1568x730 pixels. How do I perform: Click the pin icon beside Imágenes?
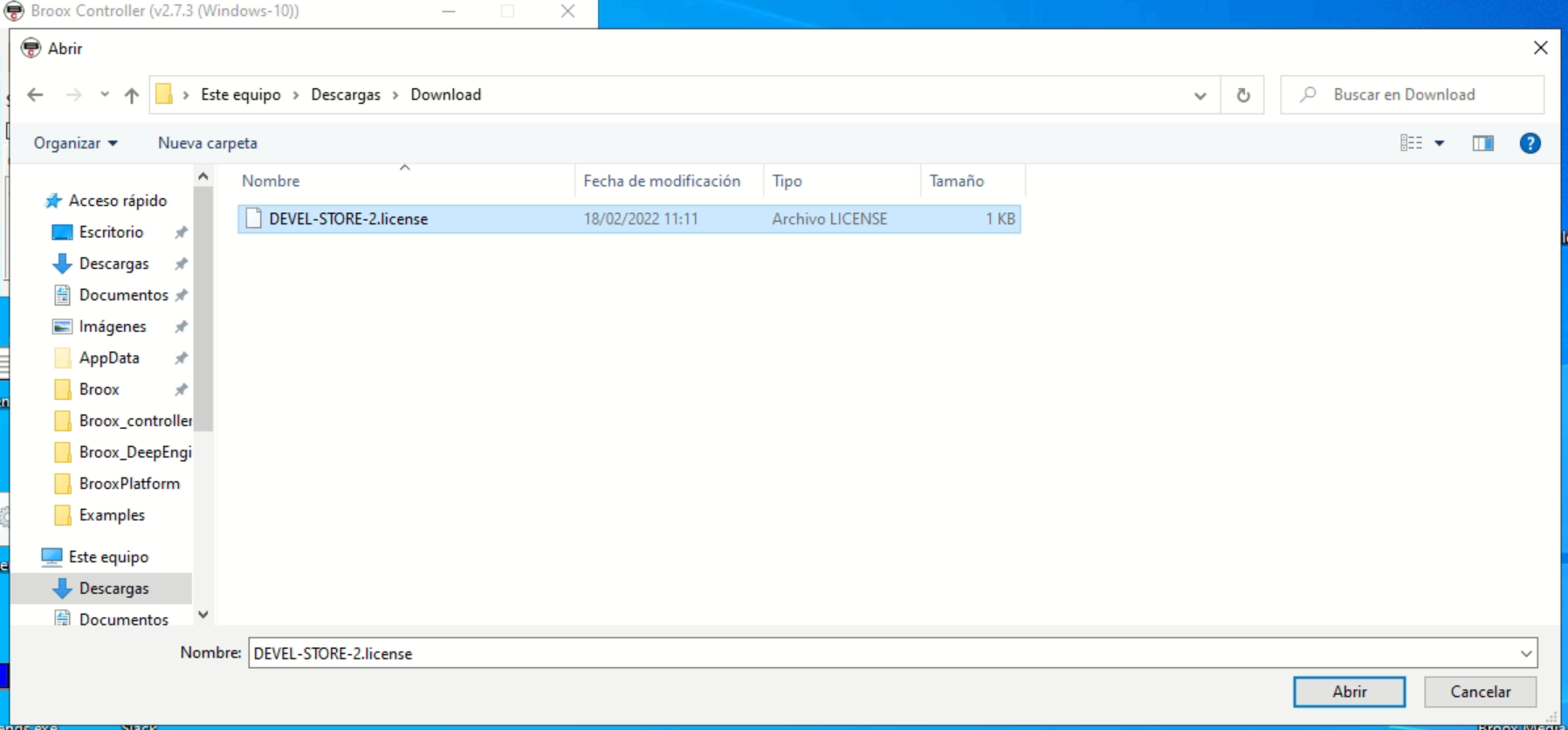click(181, 327)
